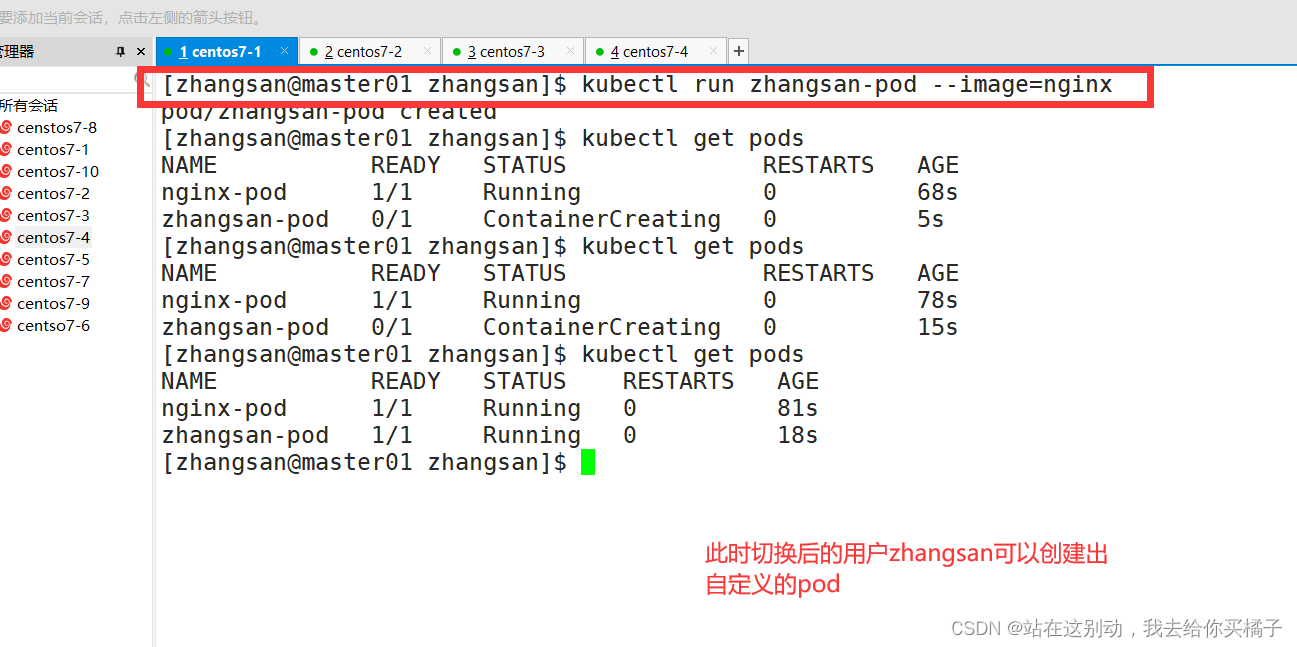Click ContainerCreating status in the 15s row
The height and width of the screenshot is (647, 1297).
602,327
